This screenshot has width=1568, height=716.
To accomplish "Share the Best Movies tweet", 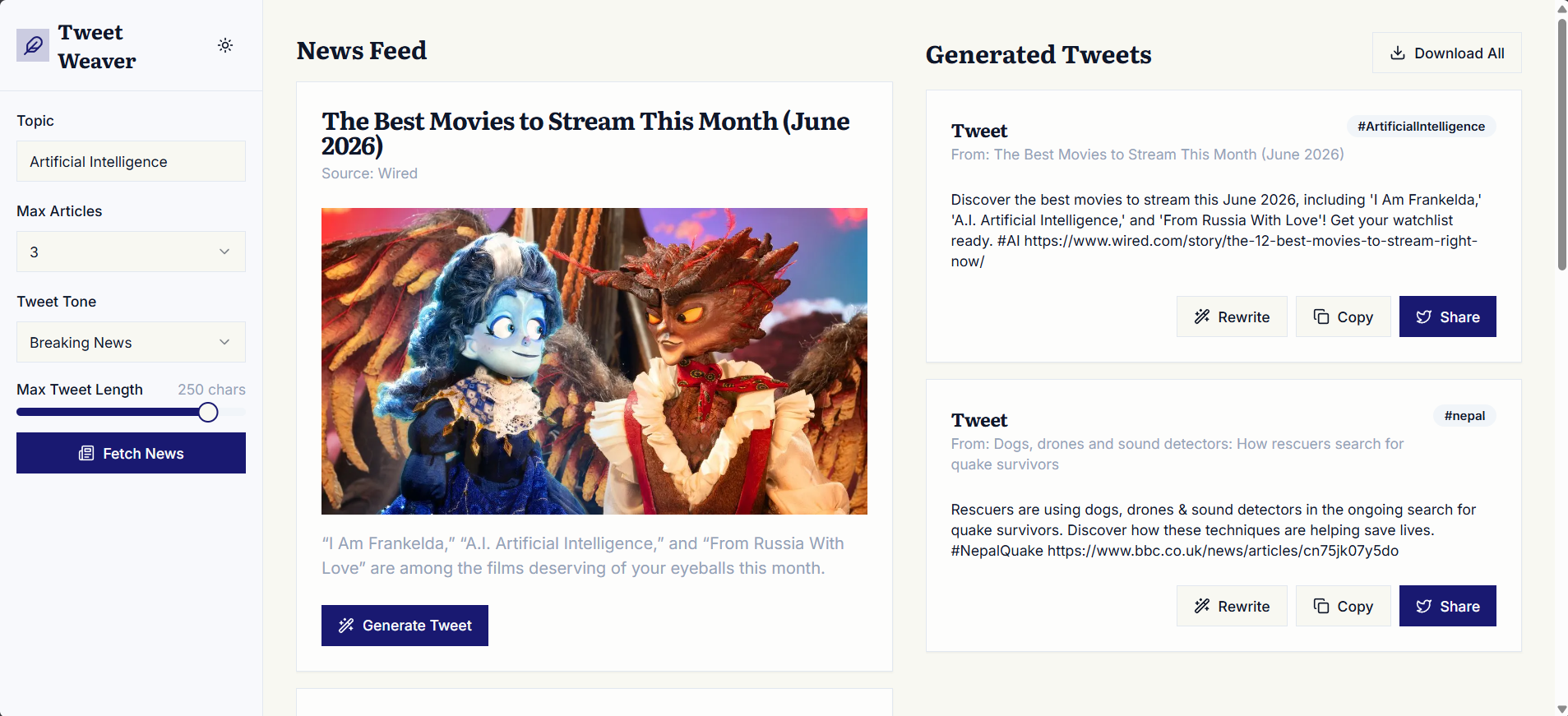I will point(1447,316).
